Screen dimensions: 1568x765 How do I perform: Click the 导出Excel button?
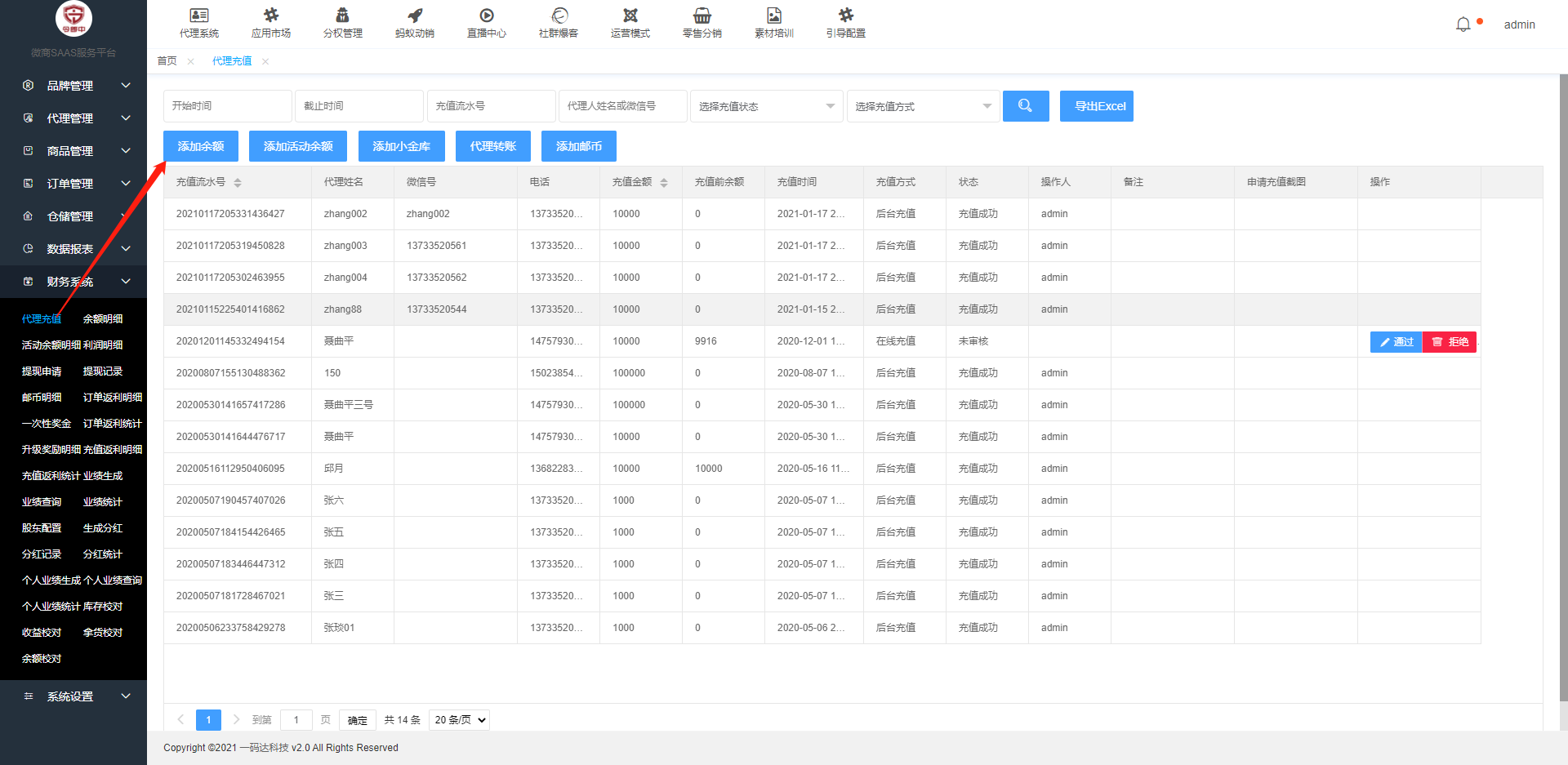click(x=1096, y=106)
